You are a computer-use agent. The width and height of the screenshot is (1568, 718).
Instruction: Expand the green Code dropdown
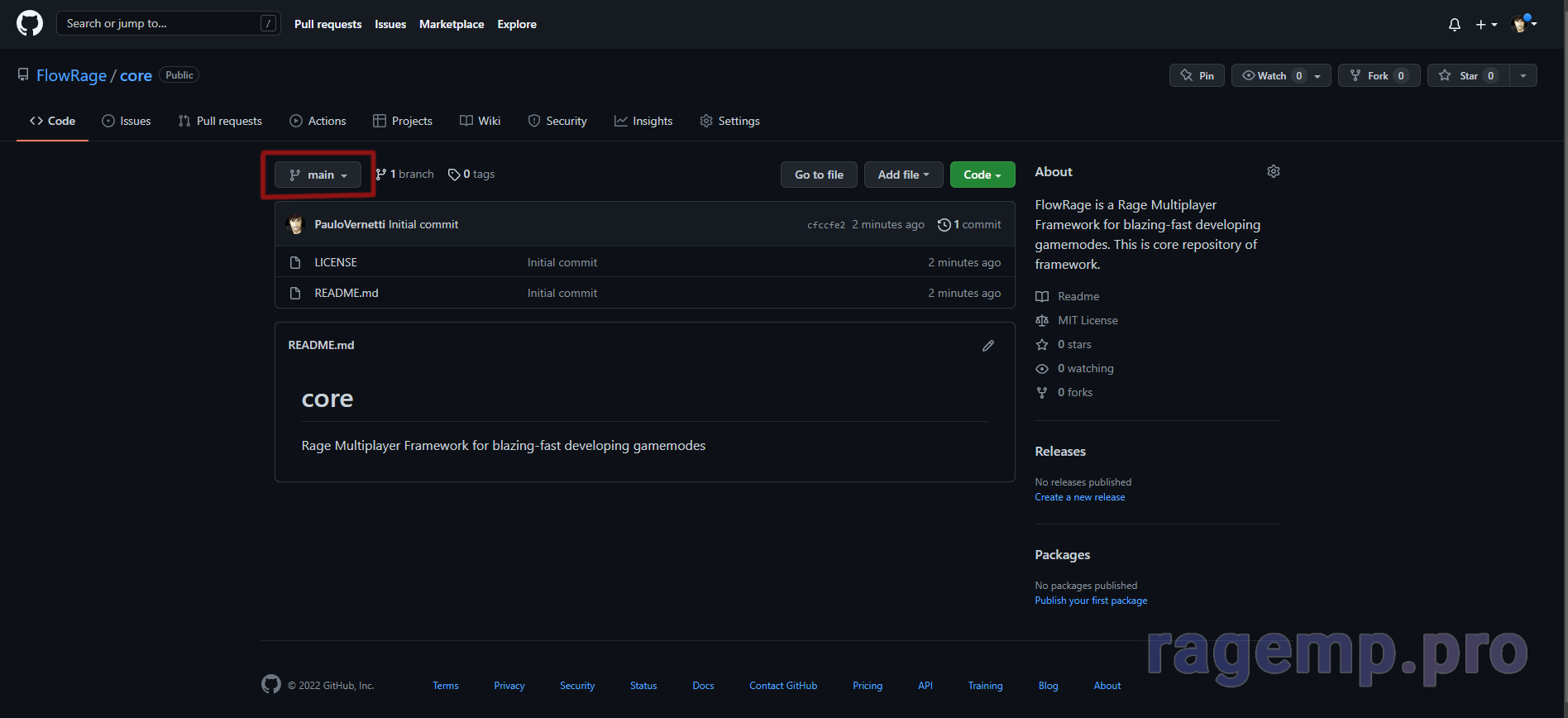(x=982, y=175)
